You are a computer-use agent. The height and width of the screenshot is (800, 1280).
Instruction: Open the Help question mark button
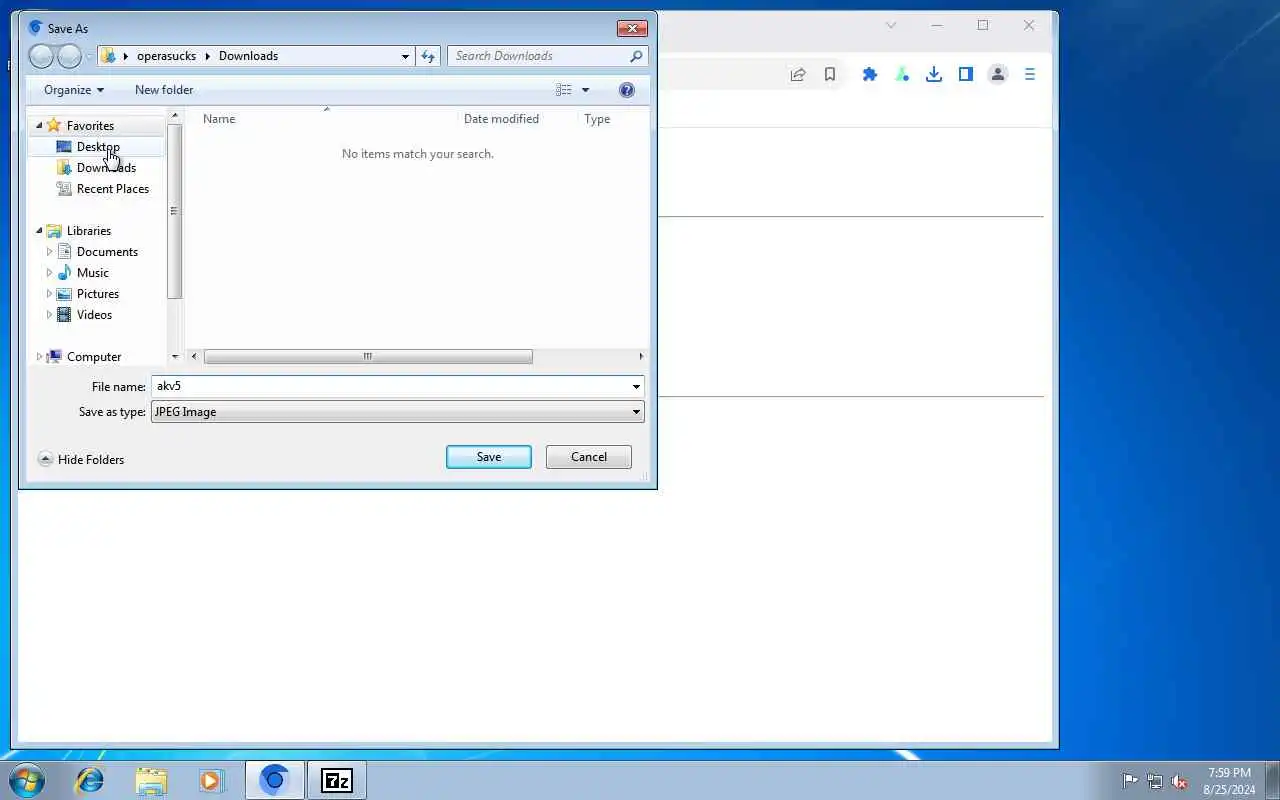(627, 90)
